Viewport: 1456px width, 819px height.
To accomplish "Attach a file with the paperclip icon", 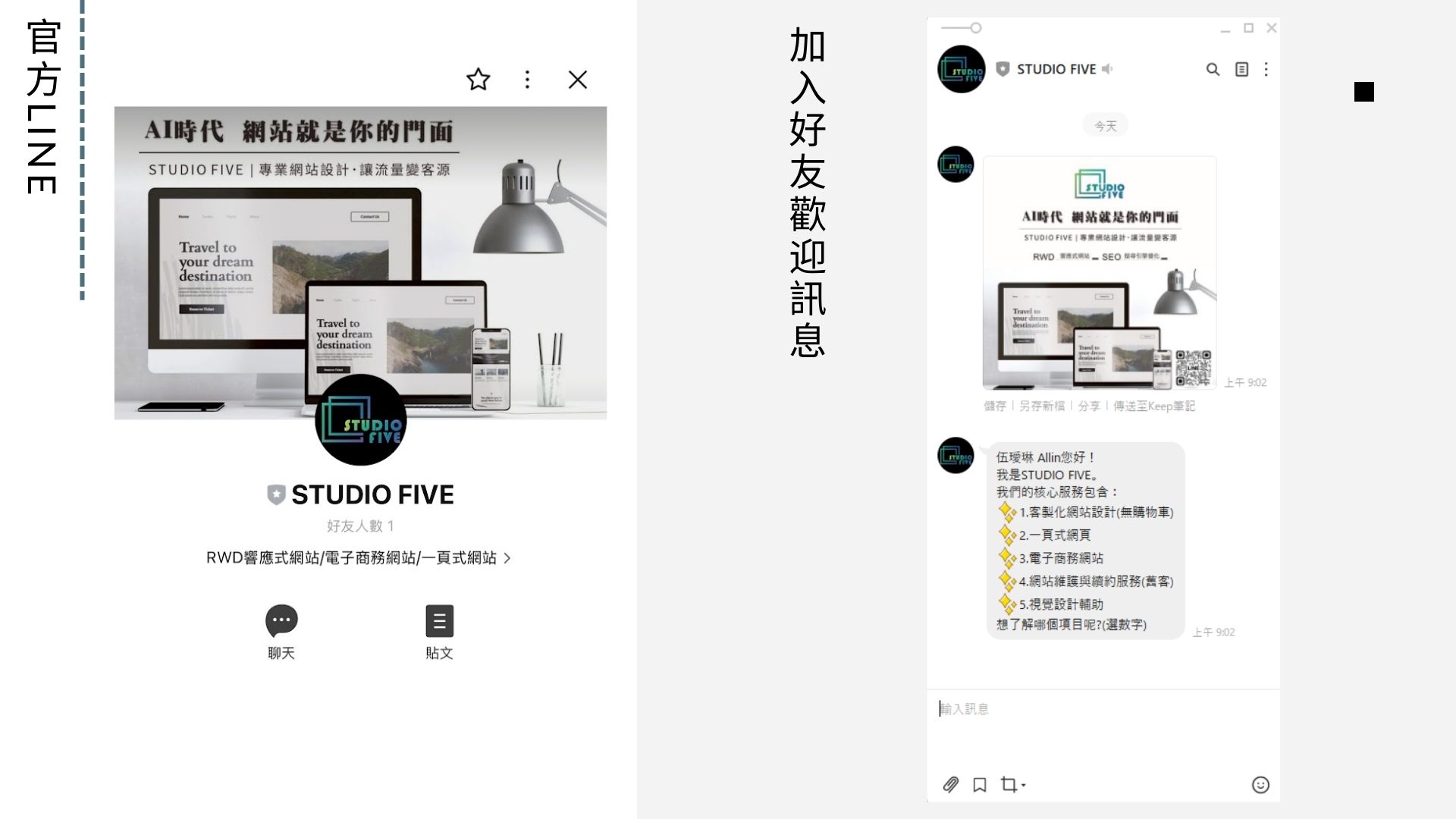I will [x=951, y=784].
